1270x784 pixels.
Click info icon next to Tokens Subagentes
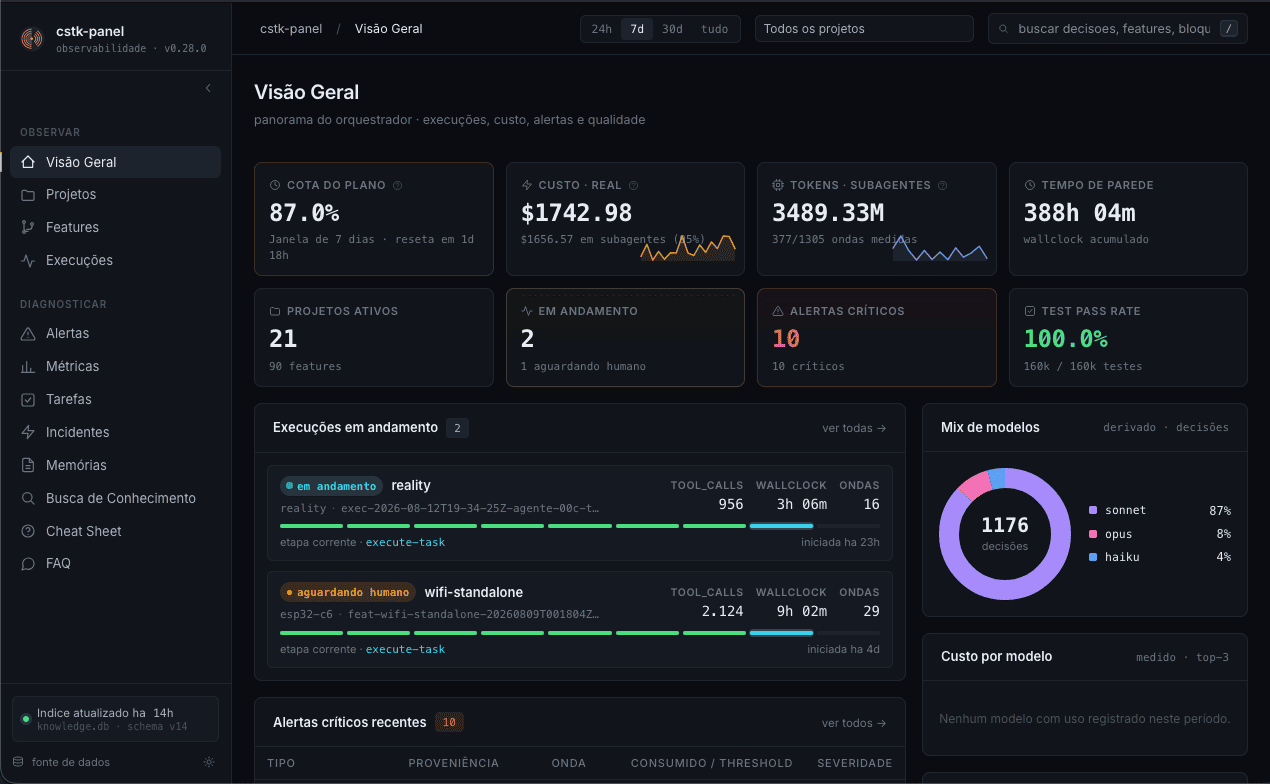(x=943, y=185)
